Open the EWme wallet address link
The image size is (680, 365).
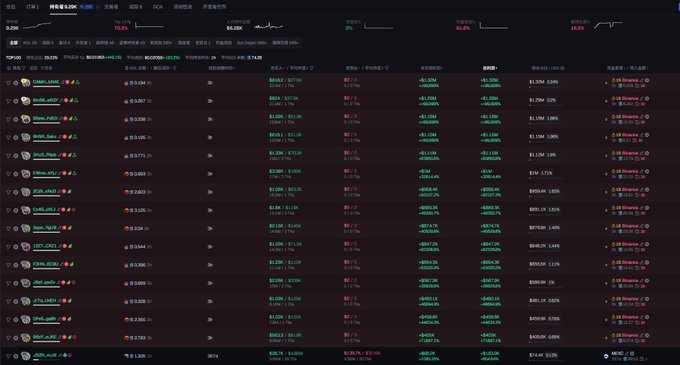(x=45, y=173)
